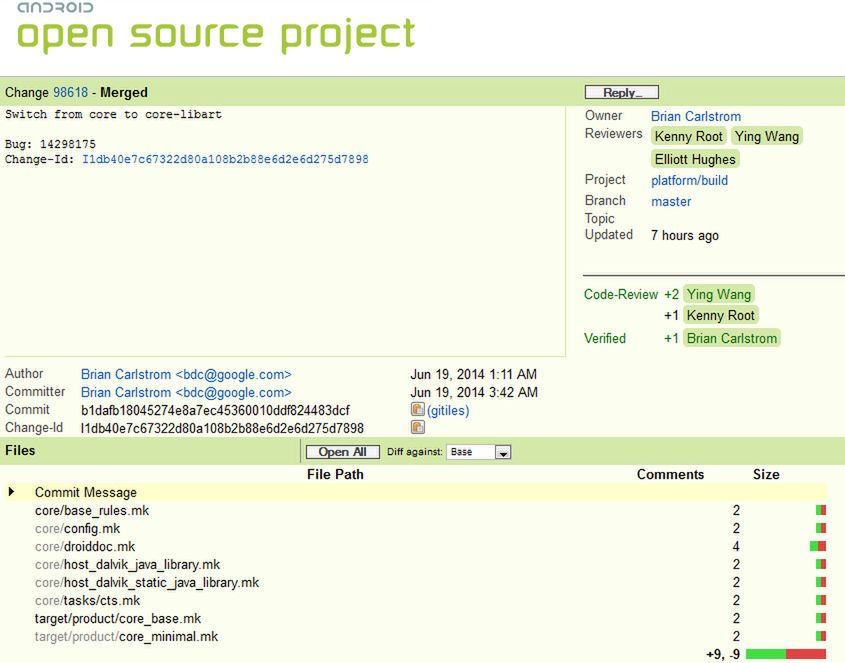Viewport: 845px width, 663px height.
Task: Open Author Brian Carlstrom email link
Action: [x=186, y=374]
